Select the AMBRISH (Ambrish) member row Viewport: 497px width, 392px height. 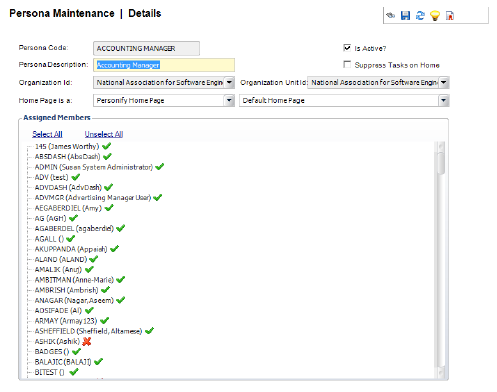point(67,290)
